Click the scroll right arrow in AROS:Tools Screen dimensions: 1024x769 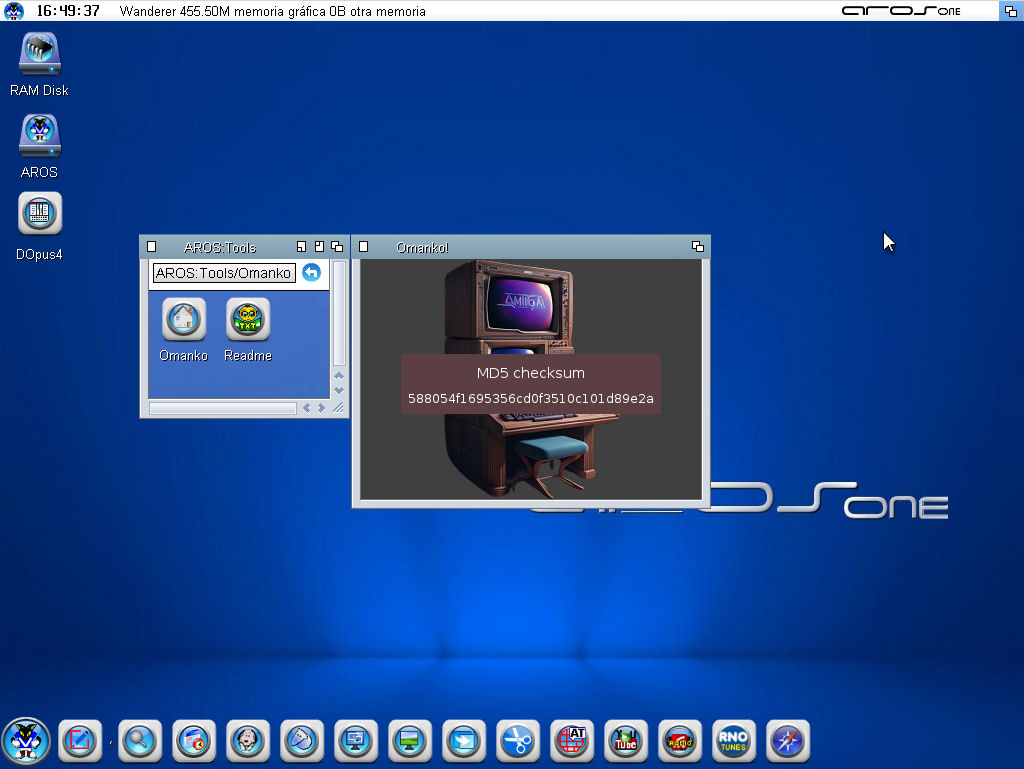click(321, 408)
